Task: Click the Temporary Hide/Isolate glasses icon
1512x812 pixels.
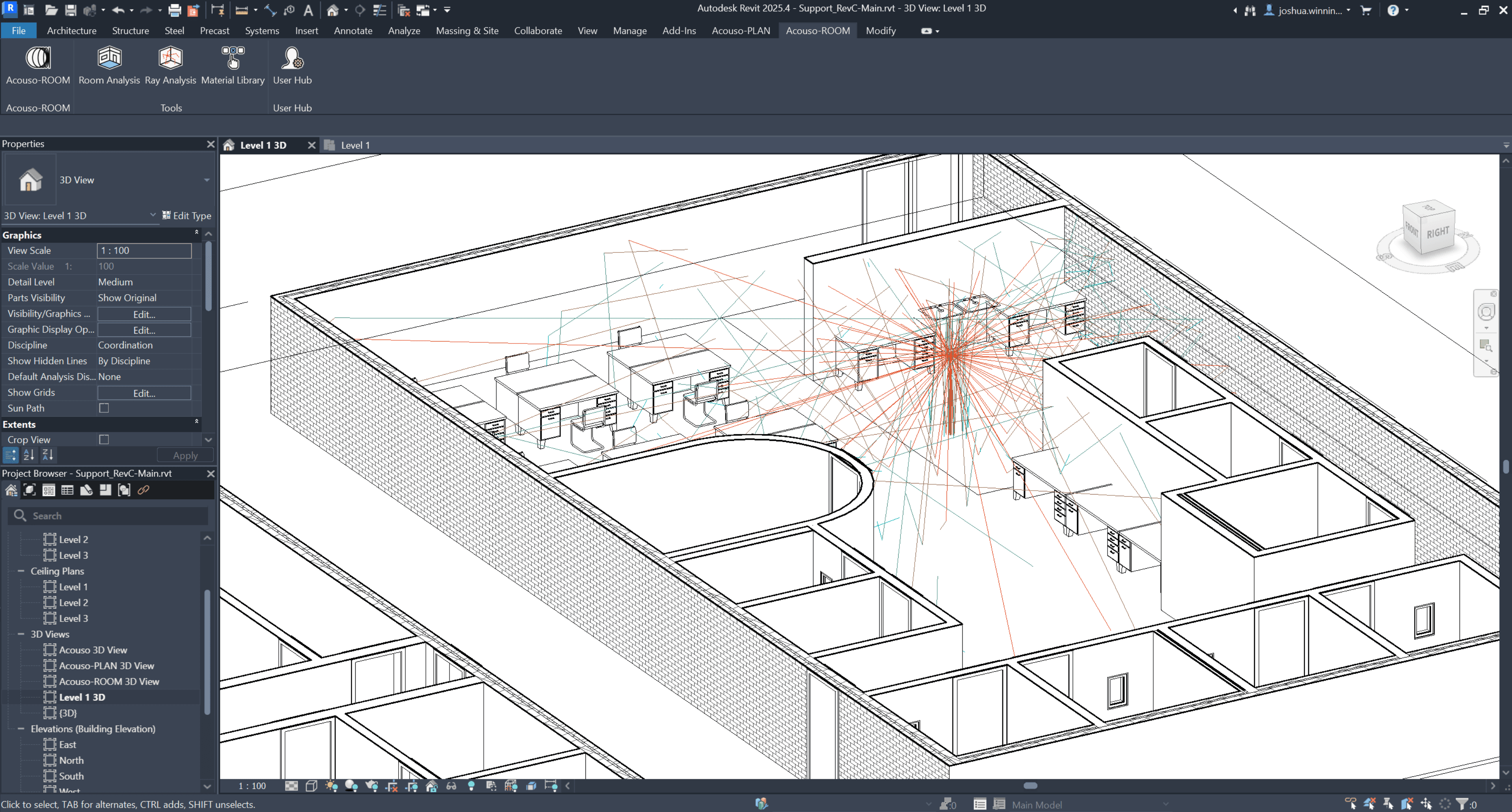Action: [451, 786]
